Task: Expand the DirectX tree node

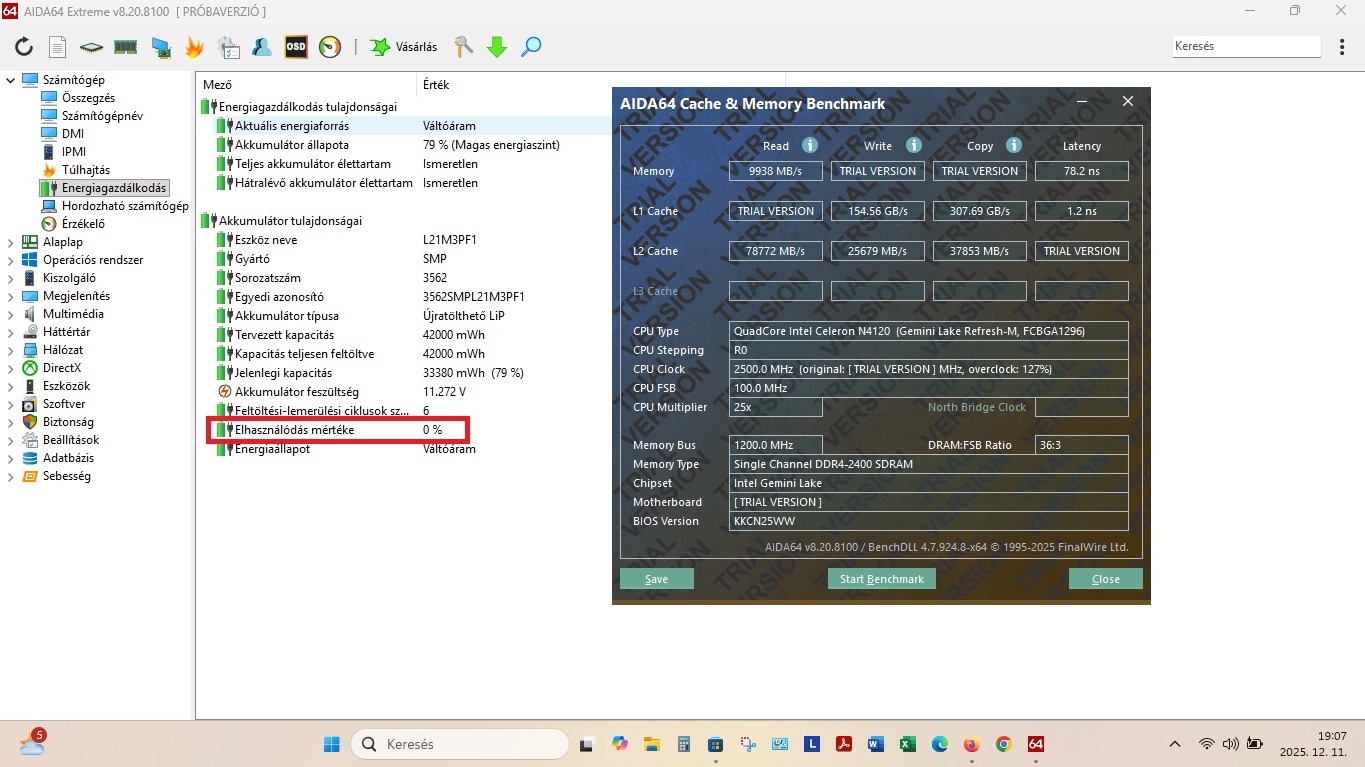Action: (11, 368)
